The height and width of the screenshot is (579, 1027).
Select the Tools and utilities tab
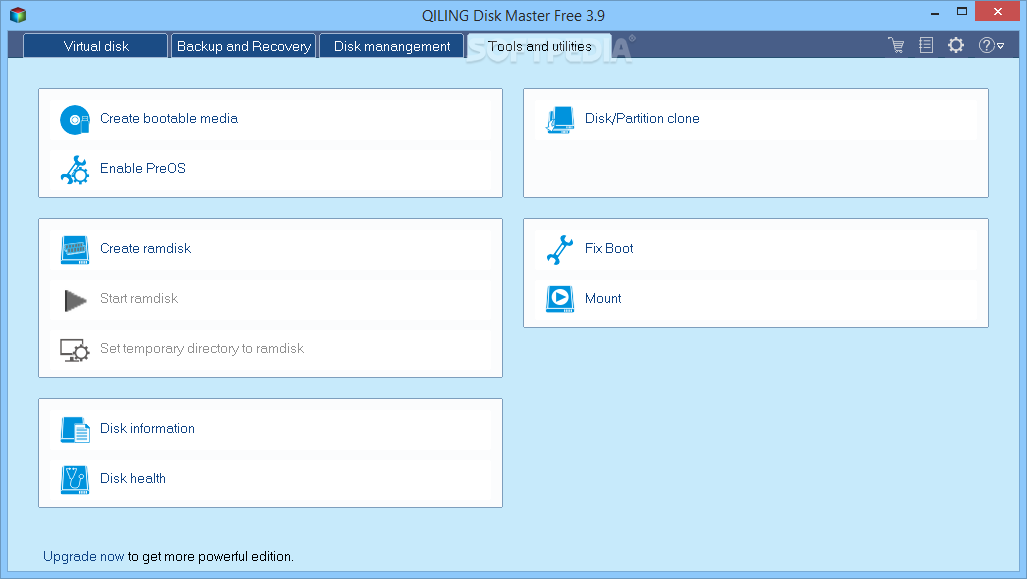click(x=540, y=46)
